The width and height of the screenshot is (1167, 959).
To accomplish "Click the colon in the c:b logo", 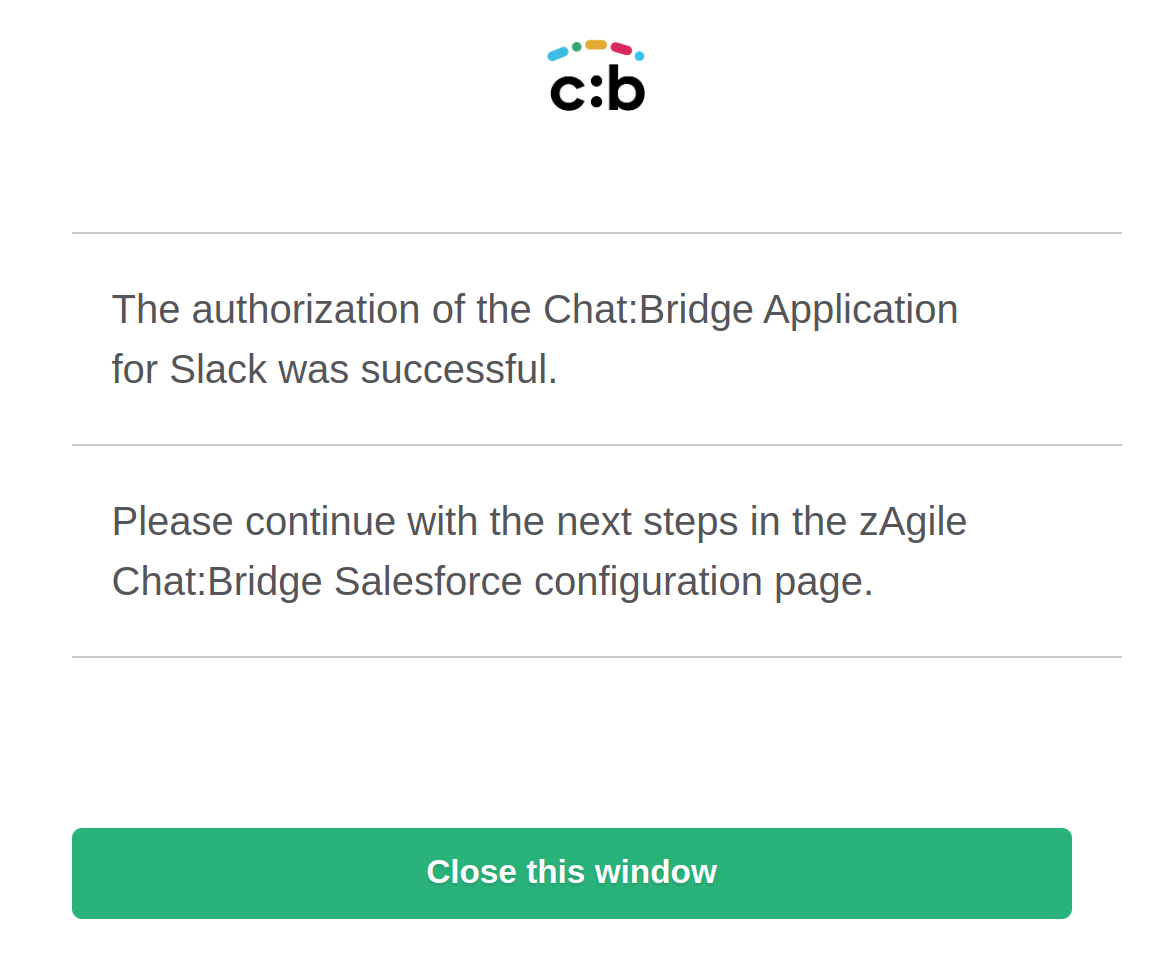I will (596, 93).
